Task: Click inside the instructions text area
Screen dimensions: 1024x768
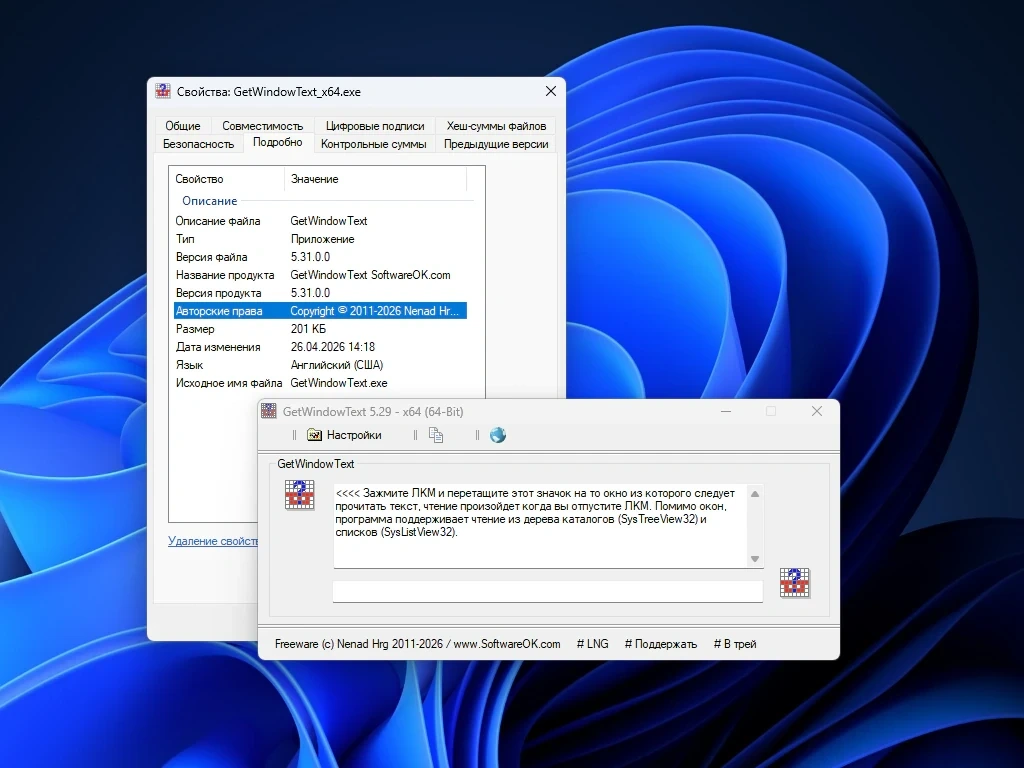Action: pyautogui.click(x=541, y=526)
